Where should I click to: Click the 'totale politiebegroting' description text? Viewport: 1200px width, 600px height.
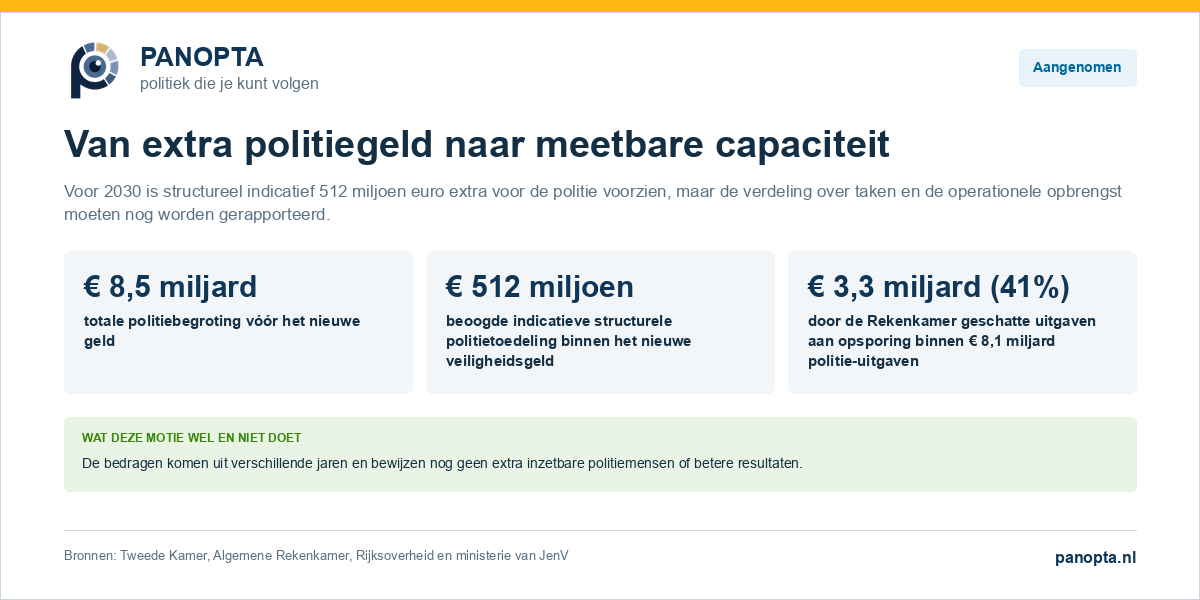click(222, 331)
